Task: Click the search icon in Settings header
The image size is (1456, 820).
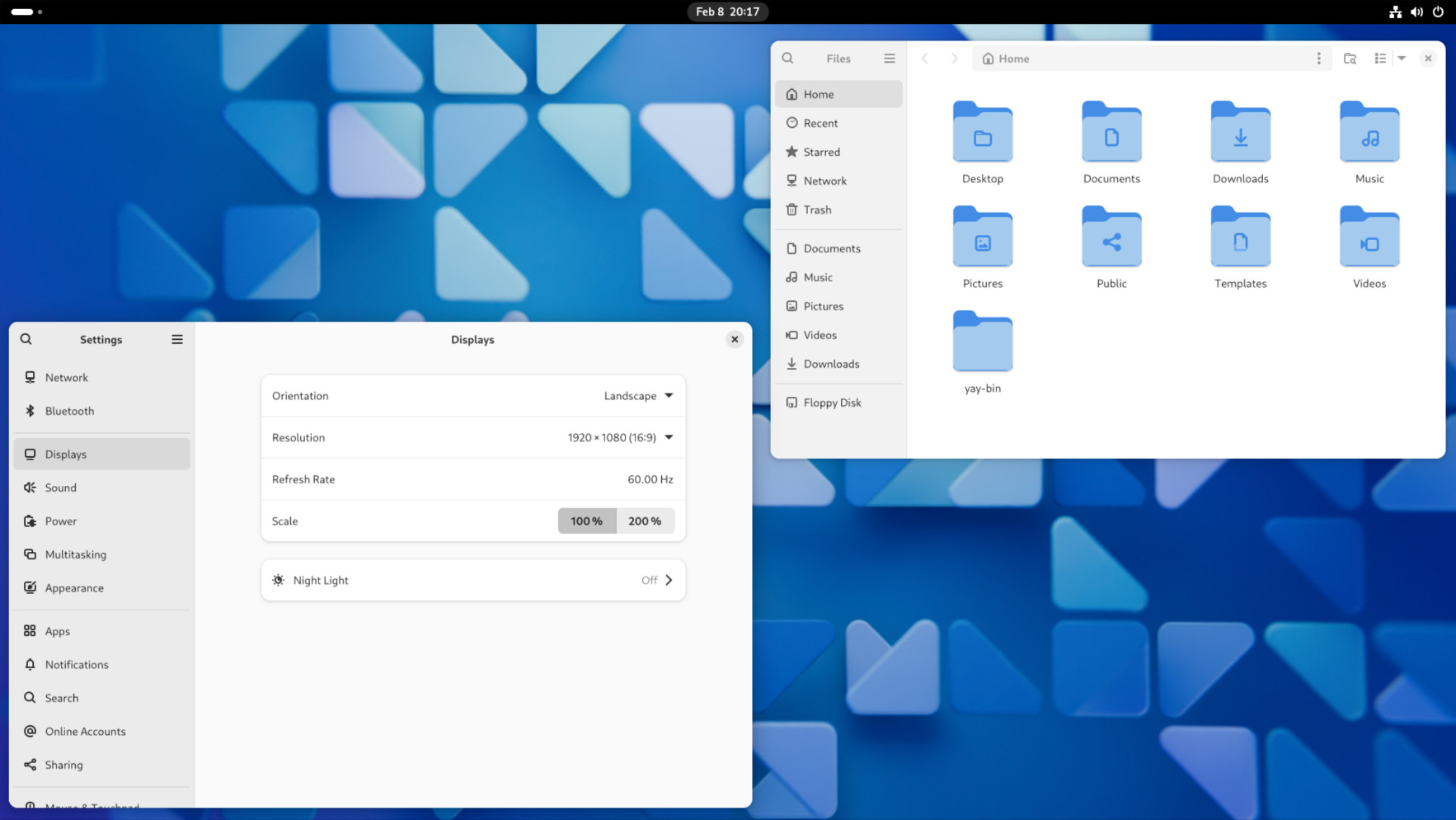Action: [x=26, y=339]
